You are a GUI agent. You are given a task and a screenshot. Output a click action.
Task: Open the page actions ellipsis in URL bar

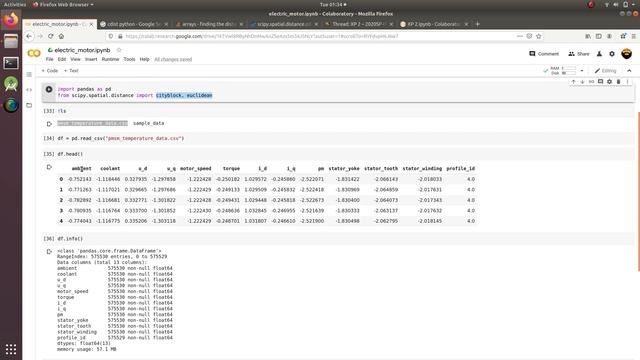[x=520, y=36]
